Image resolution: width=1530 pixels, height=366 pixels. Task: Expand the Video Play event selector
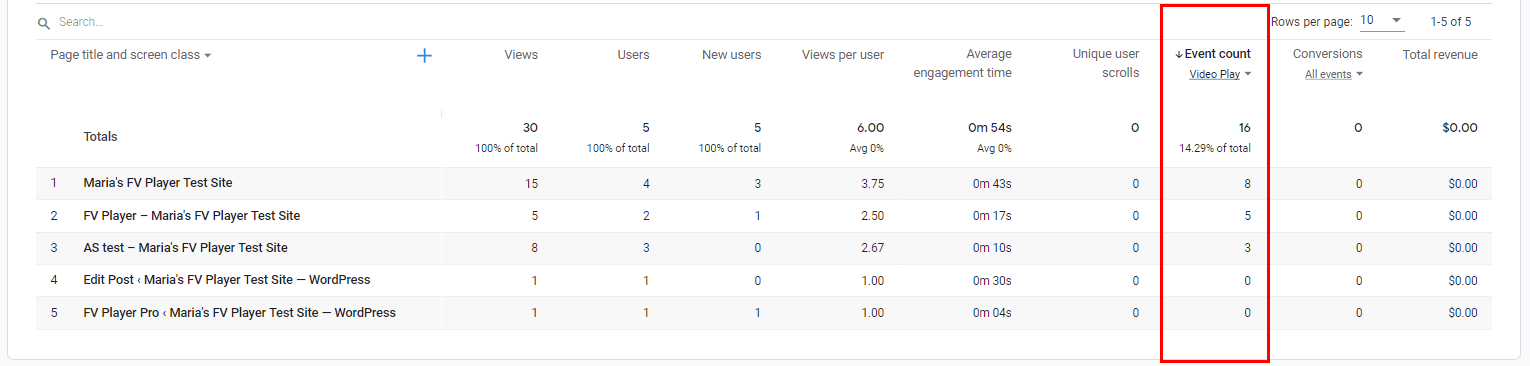tap(1220, 74)
